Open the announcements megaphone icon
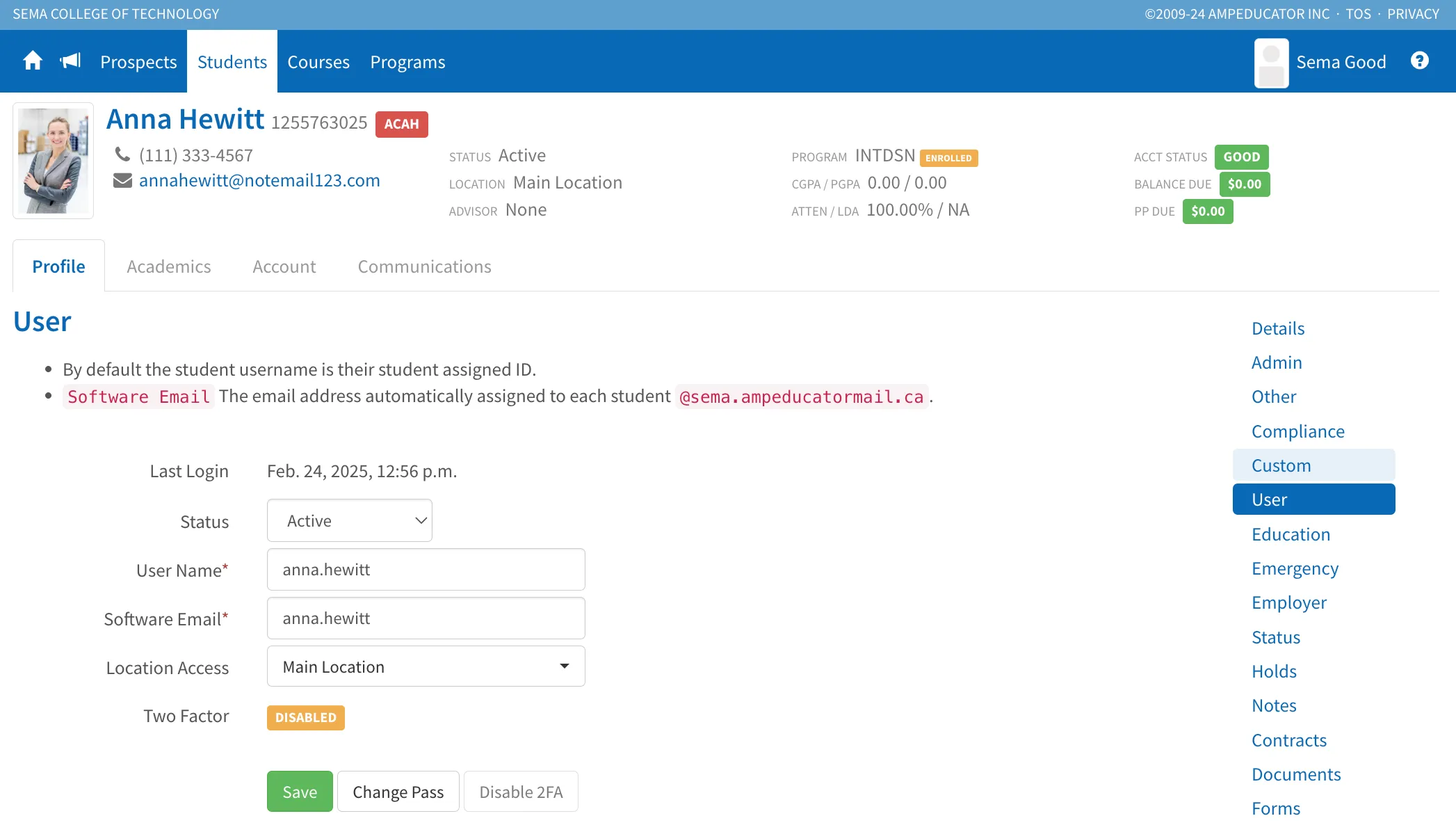 [x=70, y=61]
